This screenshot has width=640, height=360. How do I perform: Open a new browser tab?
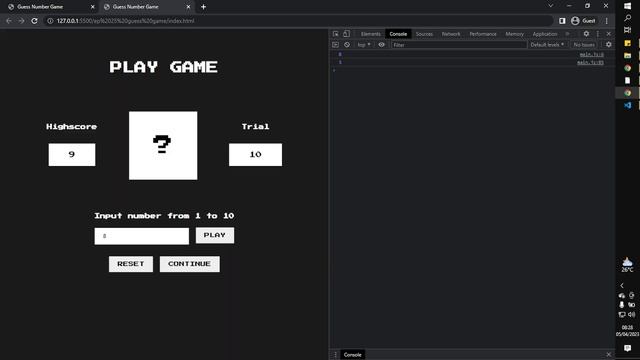tap(203, 7)
